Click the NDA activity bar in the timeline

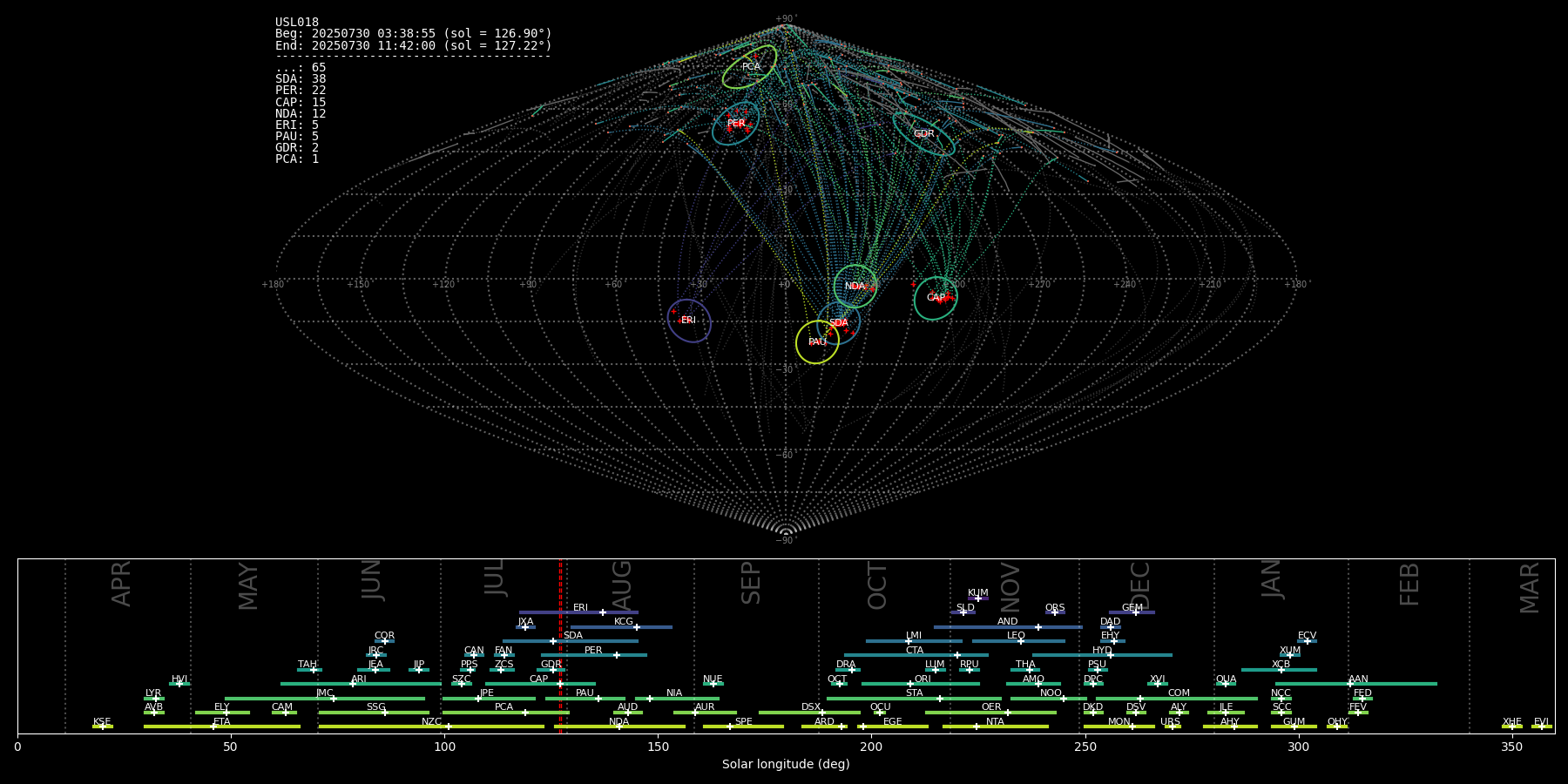pyautogui.click(x=620, y=727)
